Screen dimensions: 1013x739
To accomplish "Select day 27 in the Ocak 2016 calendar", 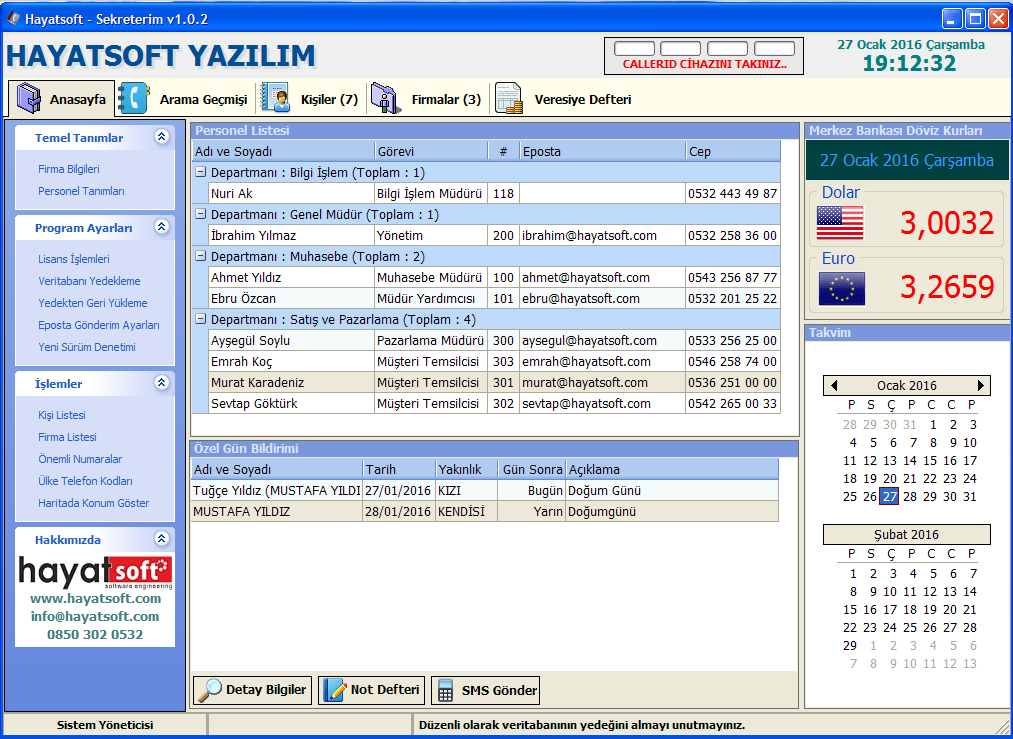I will (x=890, y=497).
